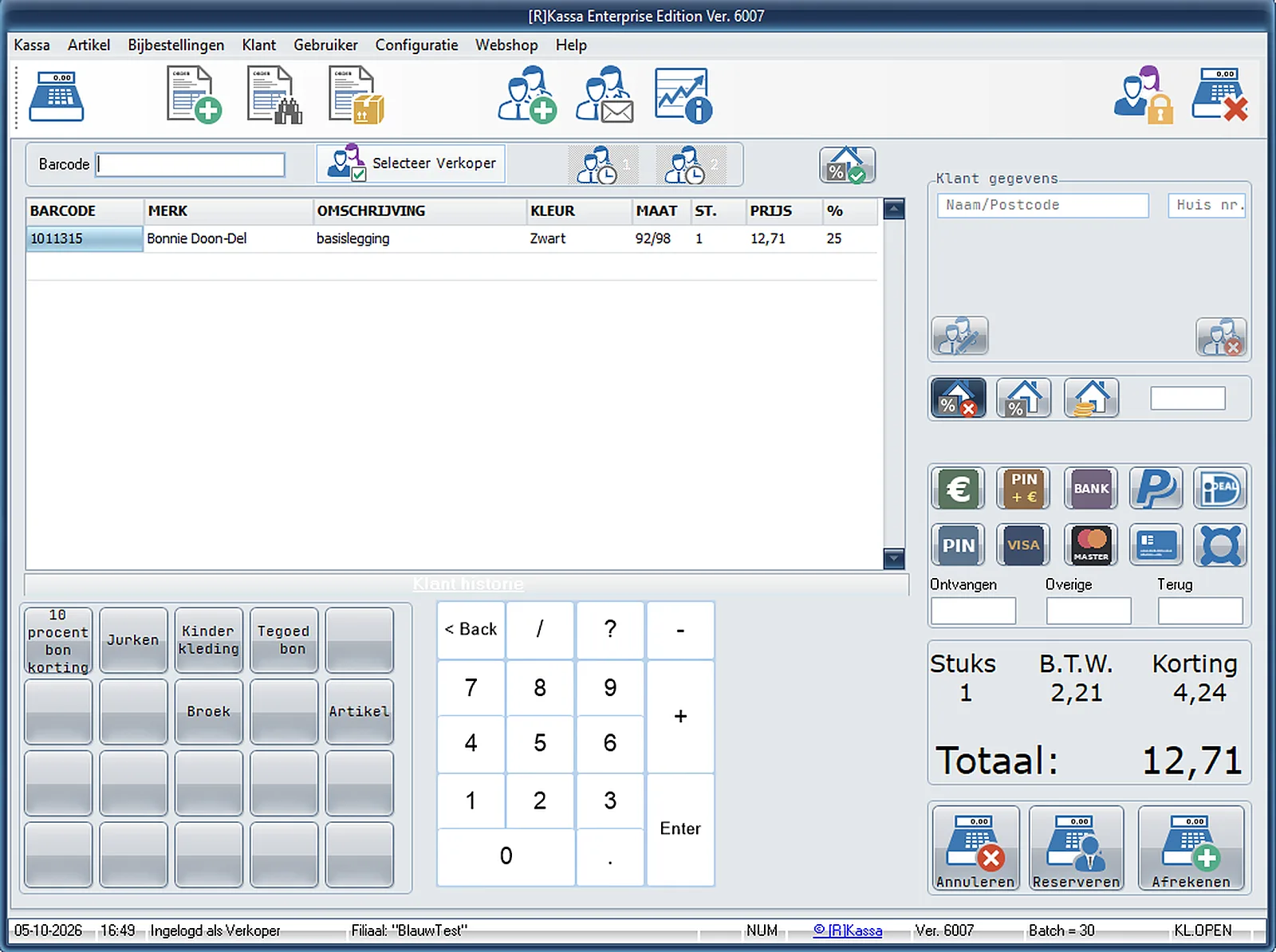Click the Barcode input field
1276x952 pixels.
point(191,164)
